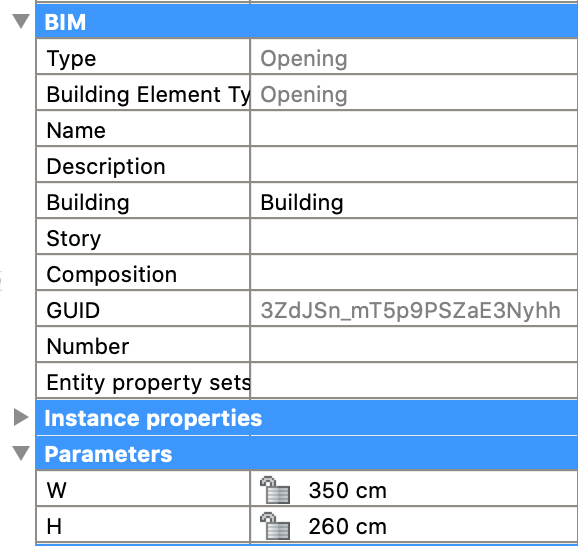Select the Type row showing Opening
The height and width of the screenshot is (546, 578).
tap(307, 58)
